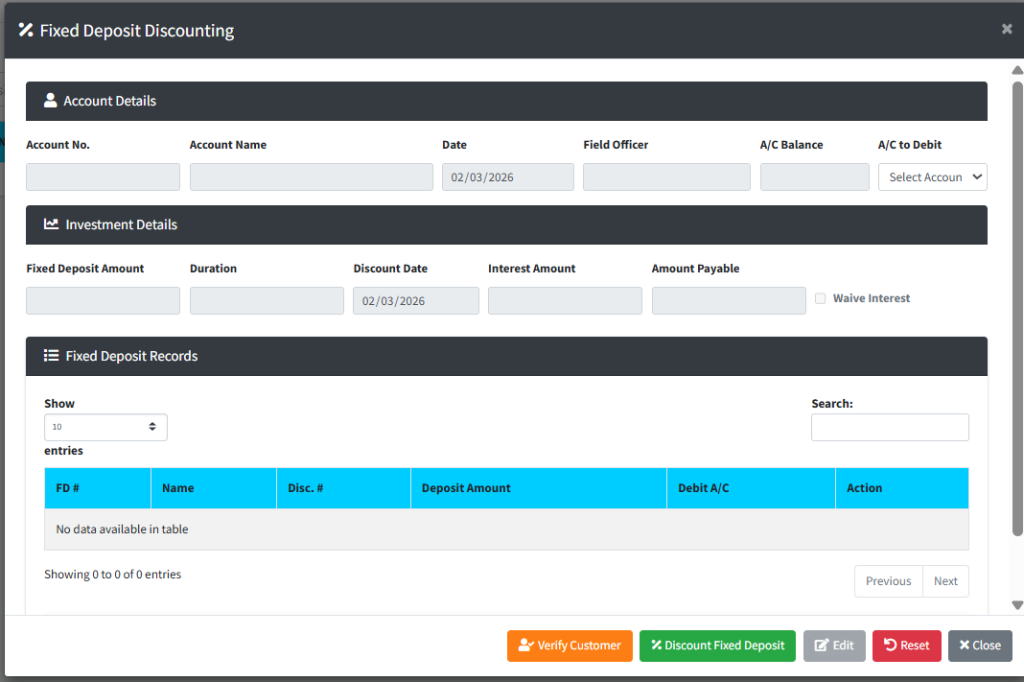The width and height of the screenshot is (1024, 682).
Task: Click the grey Close button in the footer
Action: 979,646
